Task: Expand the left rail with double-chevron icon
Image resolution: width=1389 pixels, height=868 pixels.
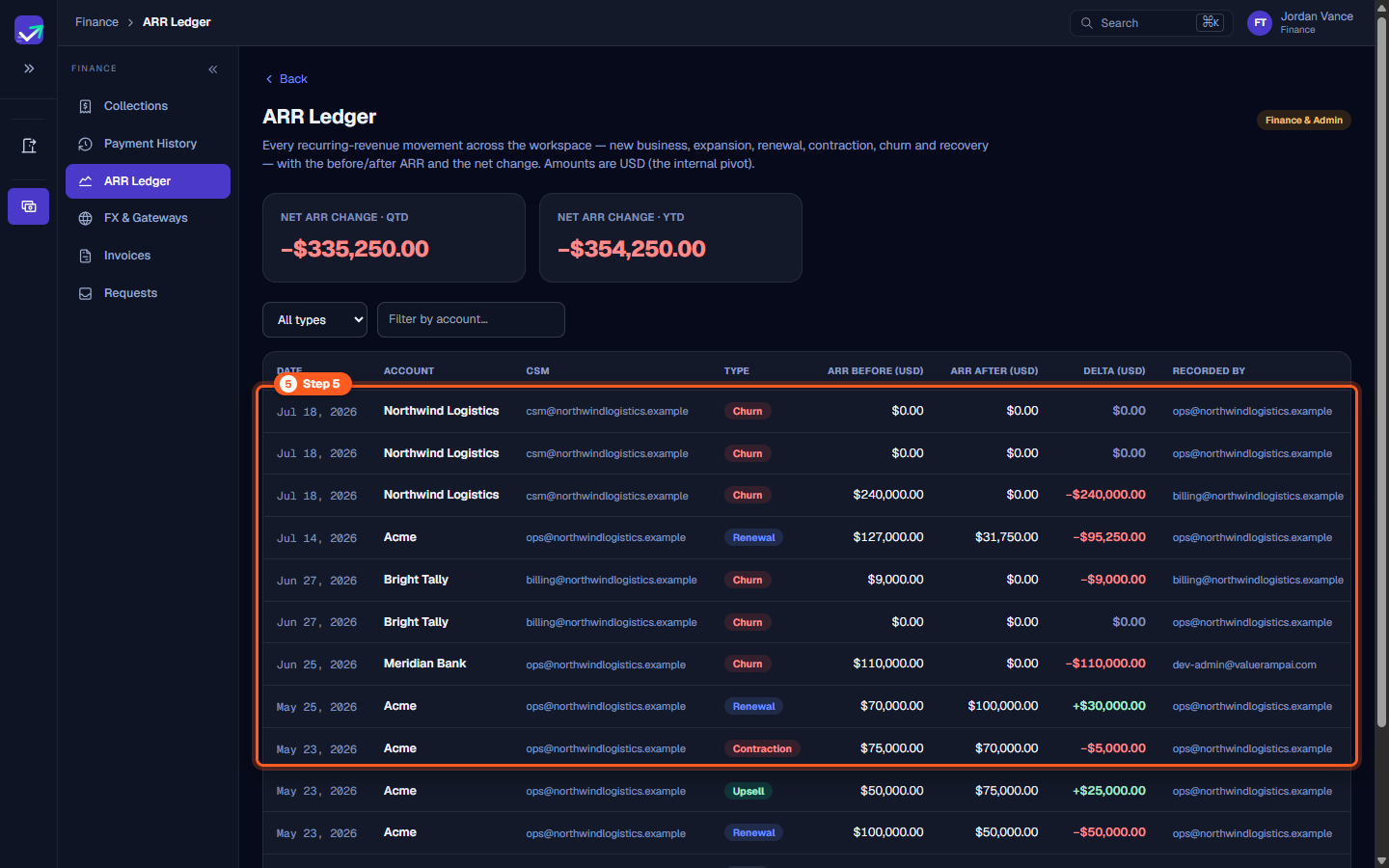Action: (x=29, y=68)
